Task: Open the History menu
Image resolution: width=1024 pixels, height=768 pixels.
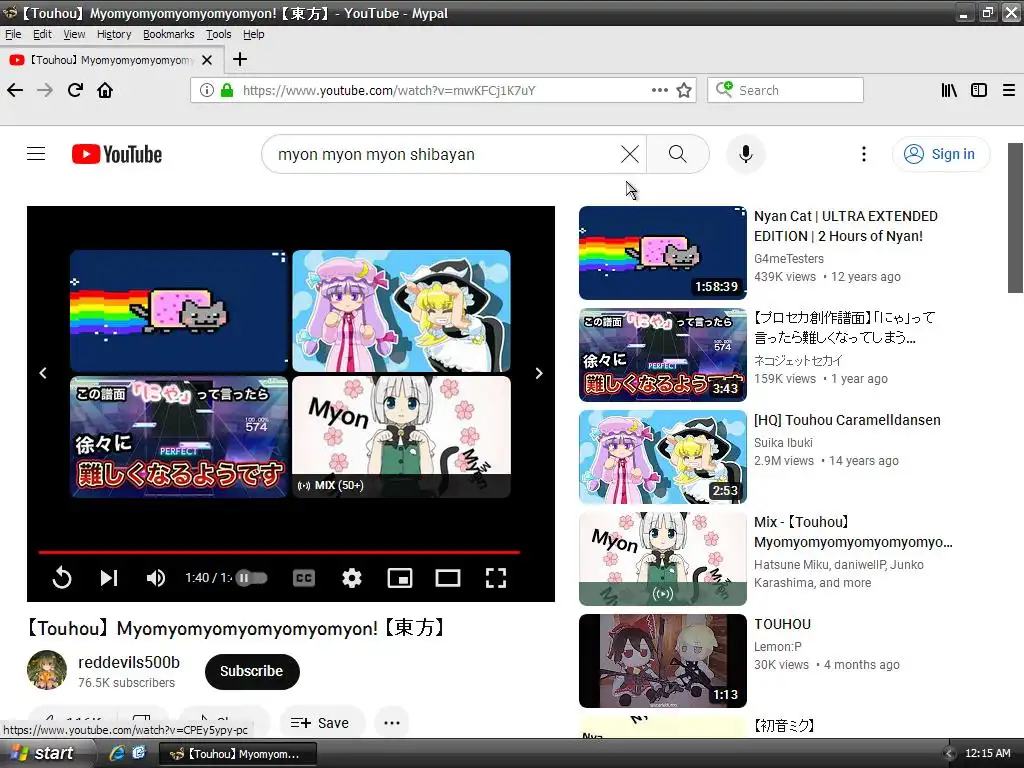Action: (x=114, y=34)
